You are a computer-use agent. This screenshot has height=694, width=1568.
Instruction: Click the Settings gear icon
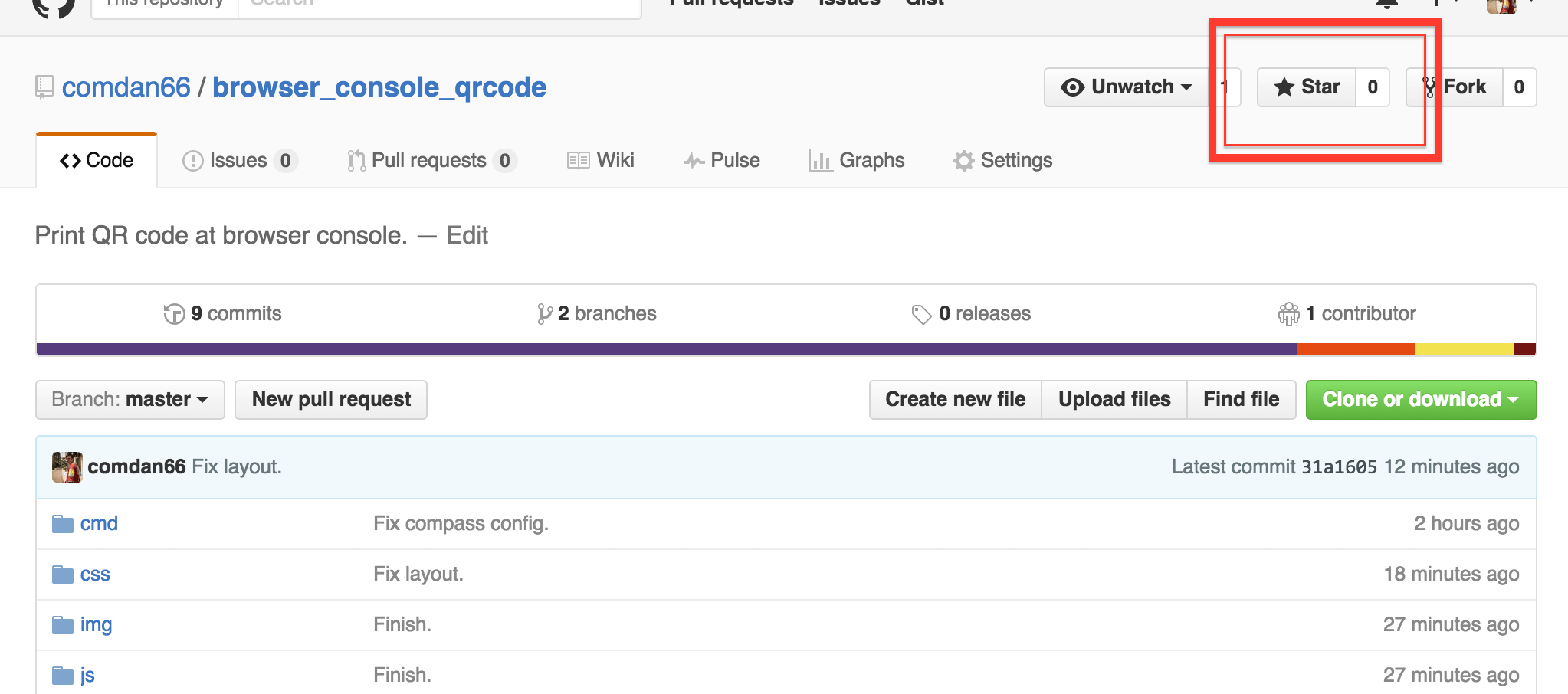pos(964,161)
